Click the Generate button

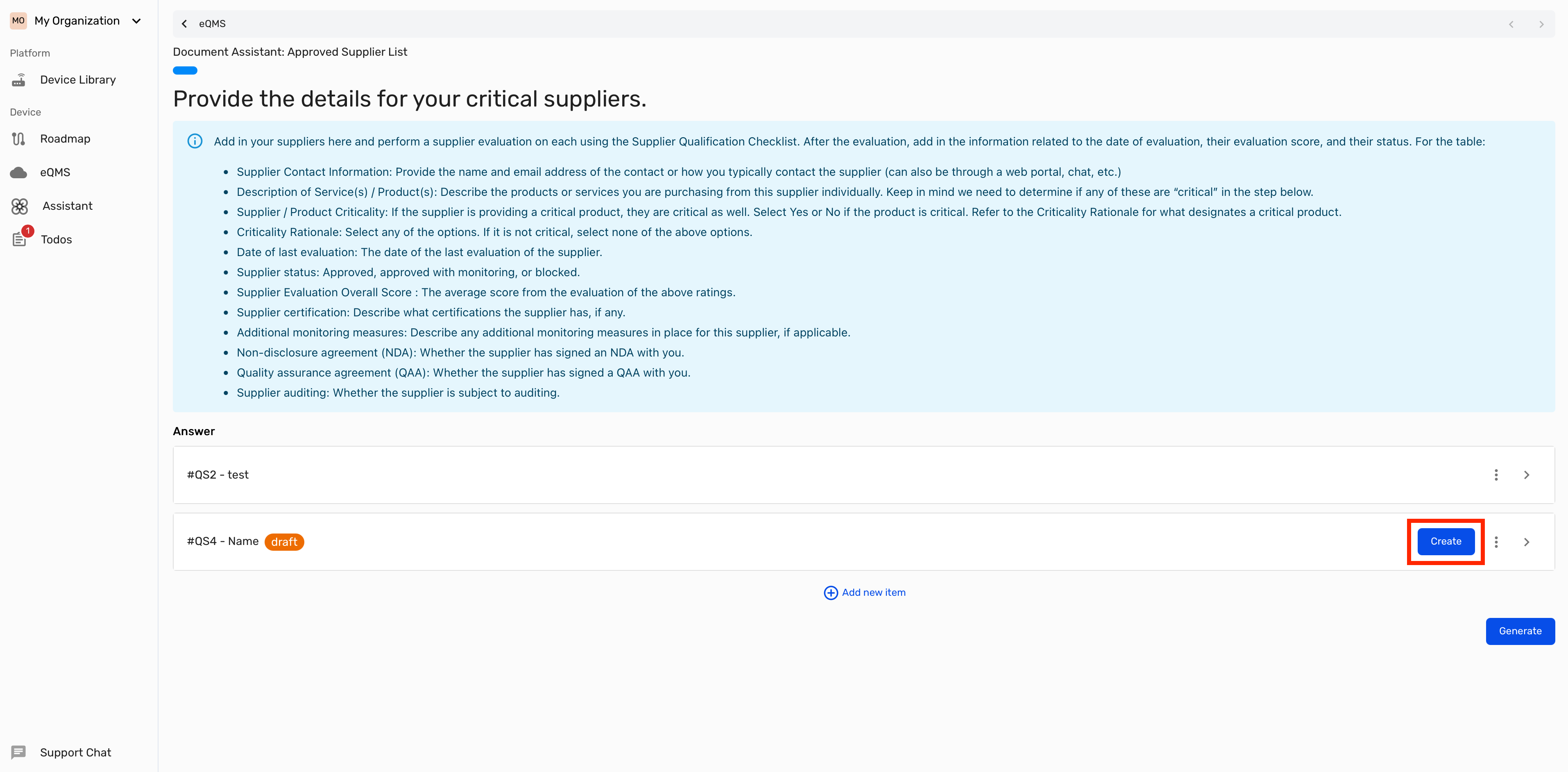(x=1520, y=631)
